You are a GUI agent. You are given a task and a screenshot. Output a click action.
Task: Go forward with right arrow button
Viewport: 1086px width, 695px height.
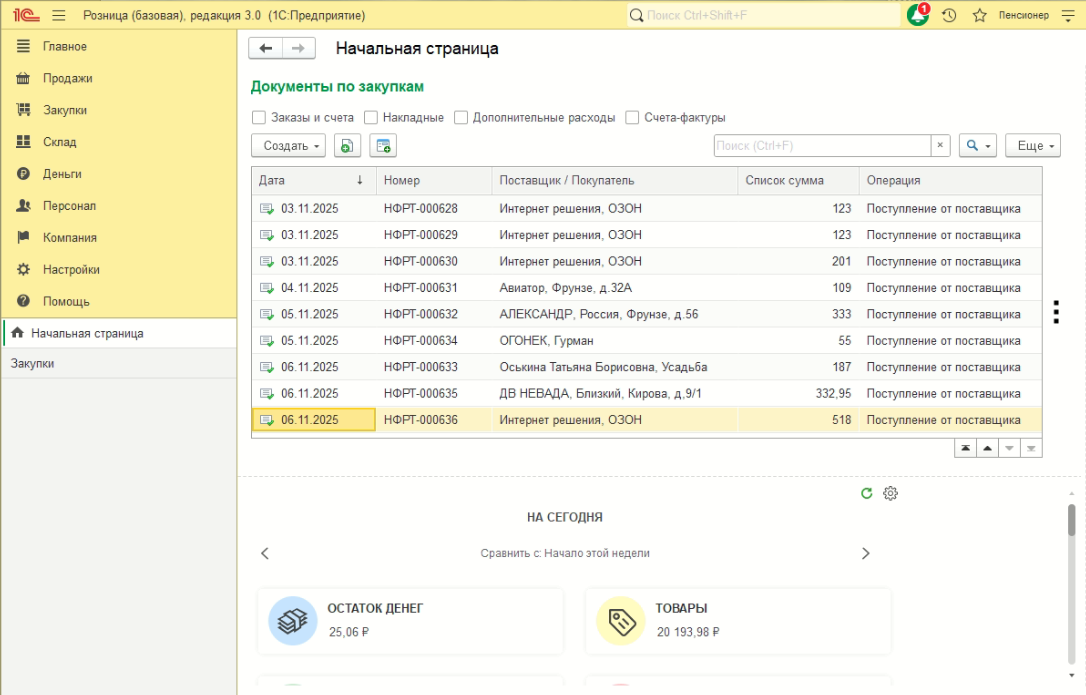pos(299,48)
